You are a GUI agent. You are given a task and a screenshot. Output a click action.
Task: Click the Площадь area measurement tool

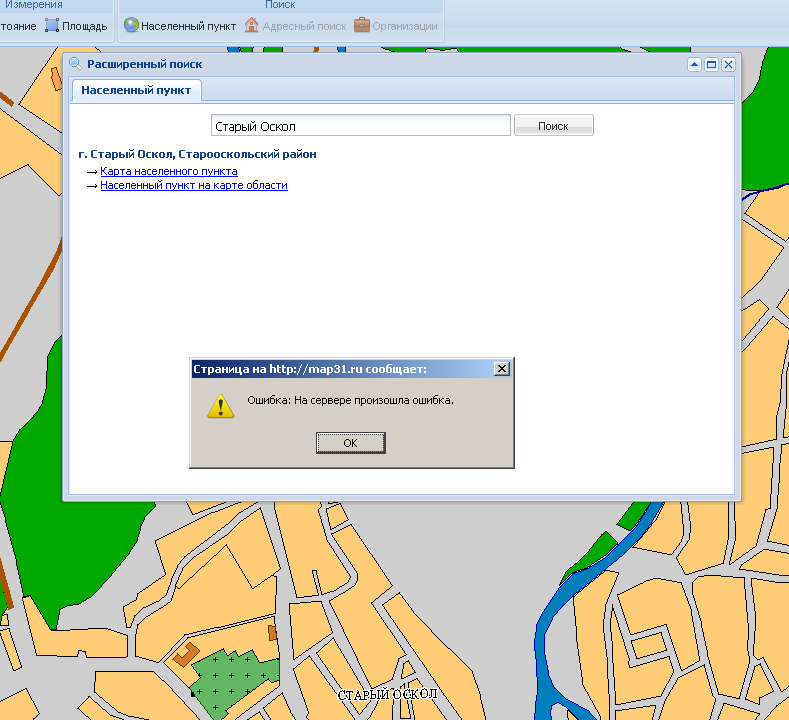tap(76, 26)
